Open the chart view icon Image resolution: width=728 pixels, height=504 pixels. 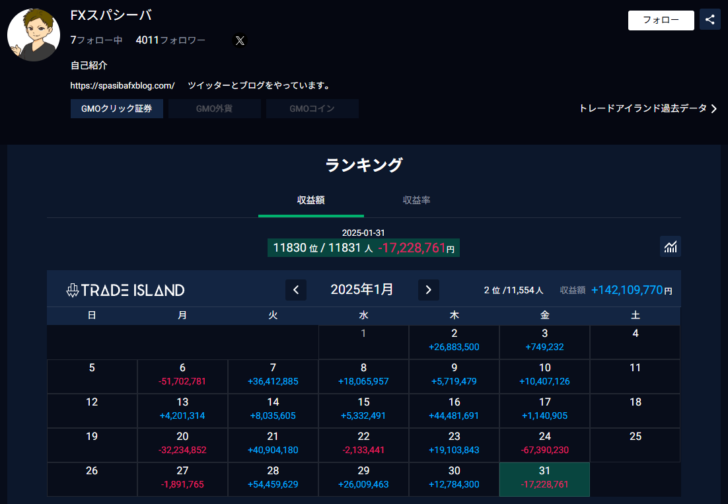(670, 246)
